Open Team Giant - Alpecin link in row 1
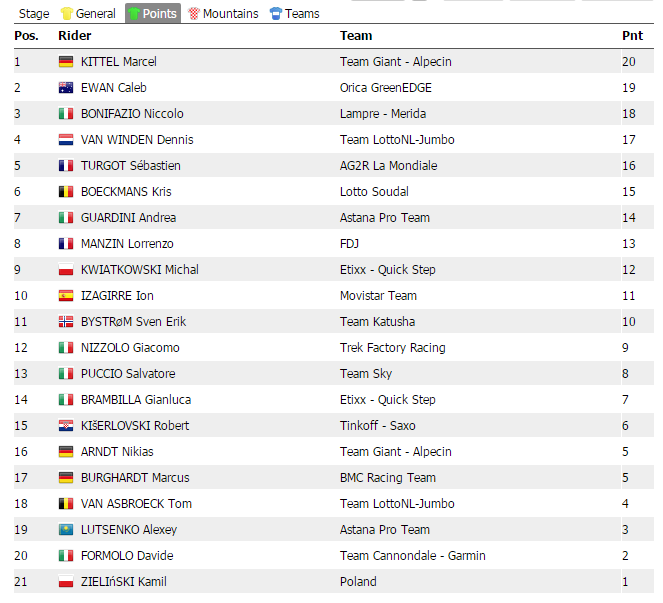The height and width of the screenshot is (603, 663). (x=395, y=62)
